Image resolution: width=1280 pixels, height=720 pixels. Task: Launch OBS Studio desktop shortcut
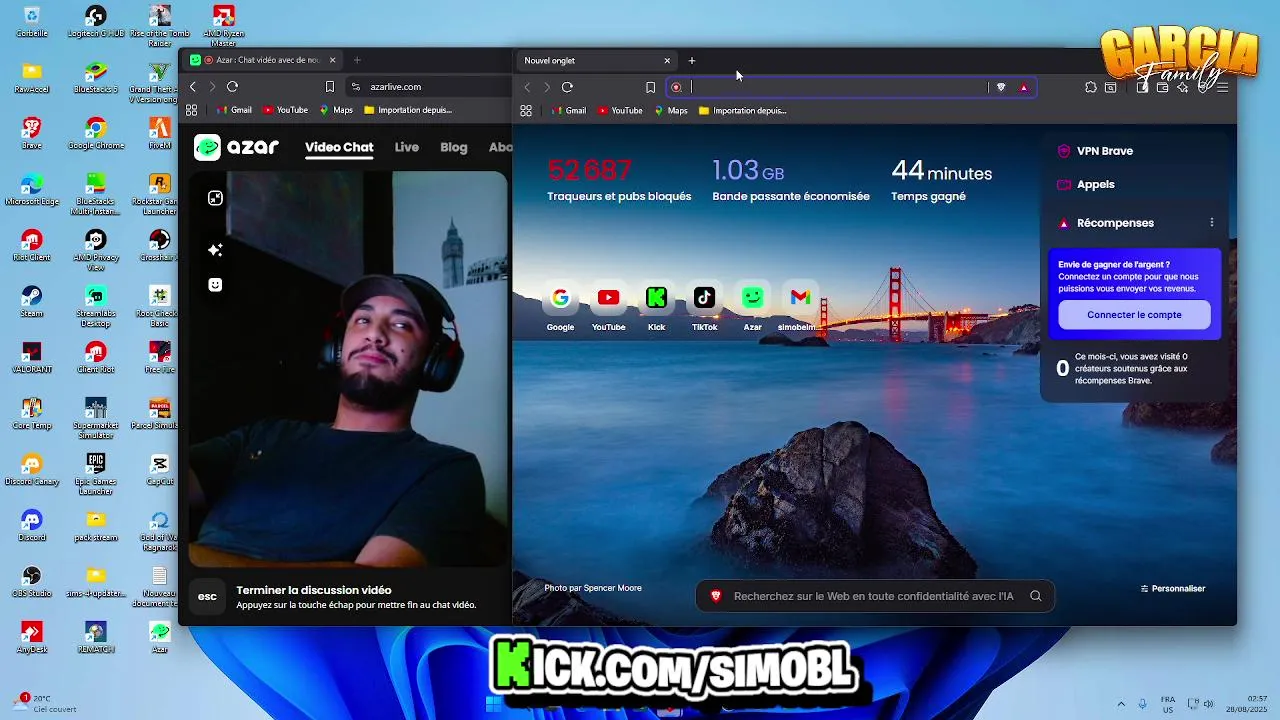pyautogui.click(x=31, y=581)
